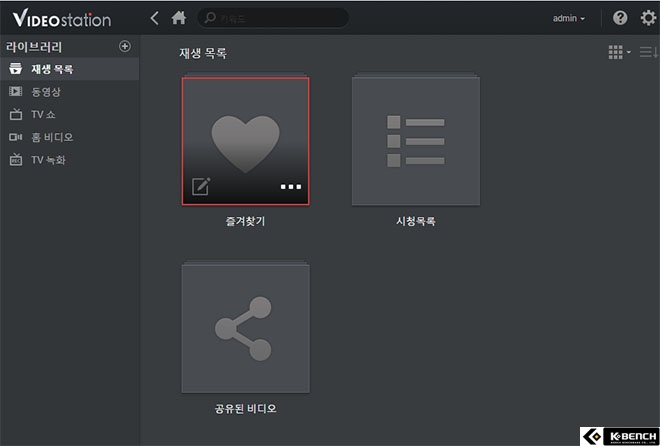Viewport: 660px width, 446px height.
Task: Click the 시청목록 label
Action: point(416,221)
